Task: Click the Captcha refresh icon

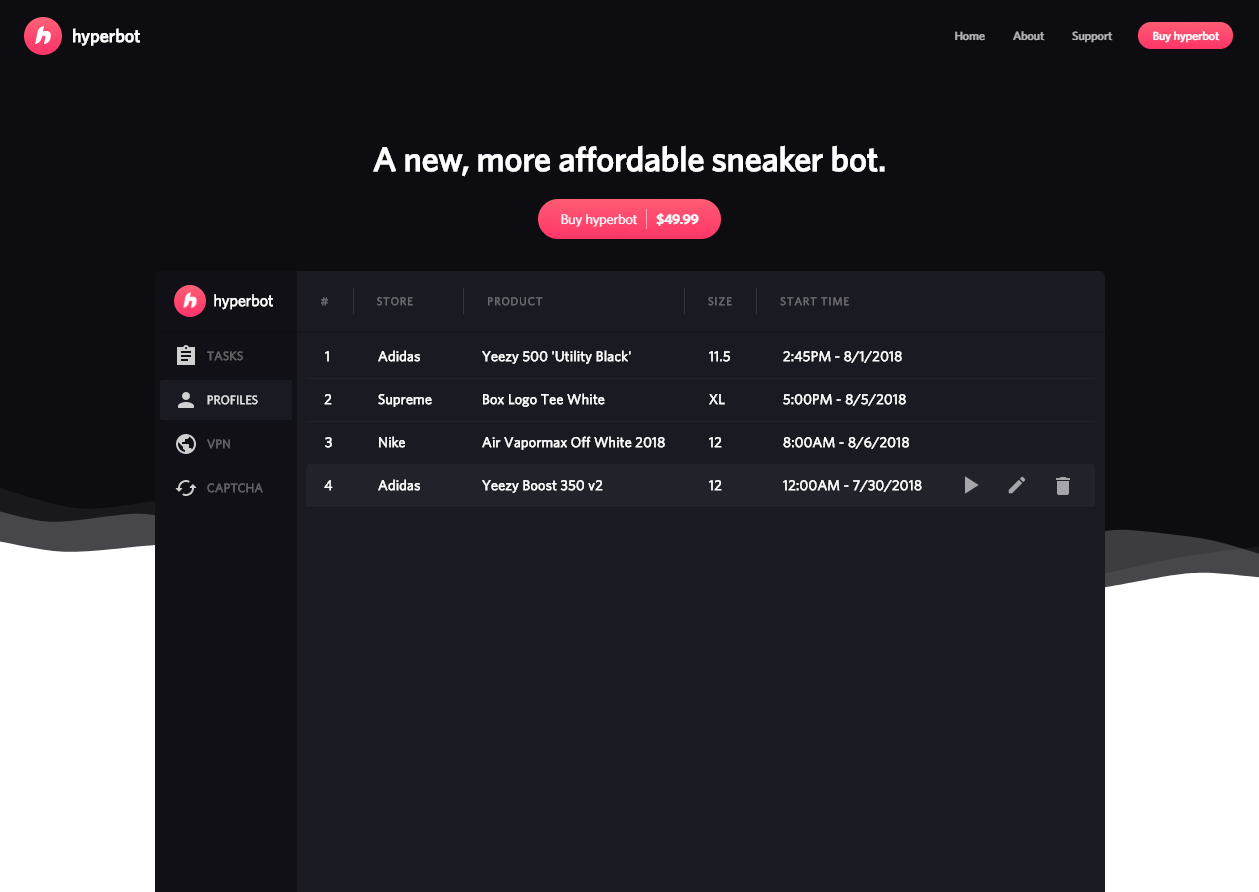Action: tap(185, 488)
